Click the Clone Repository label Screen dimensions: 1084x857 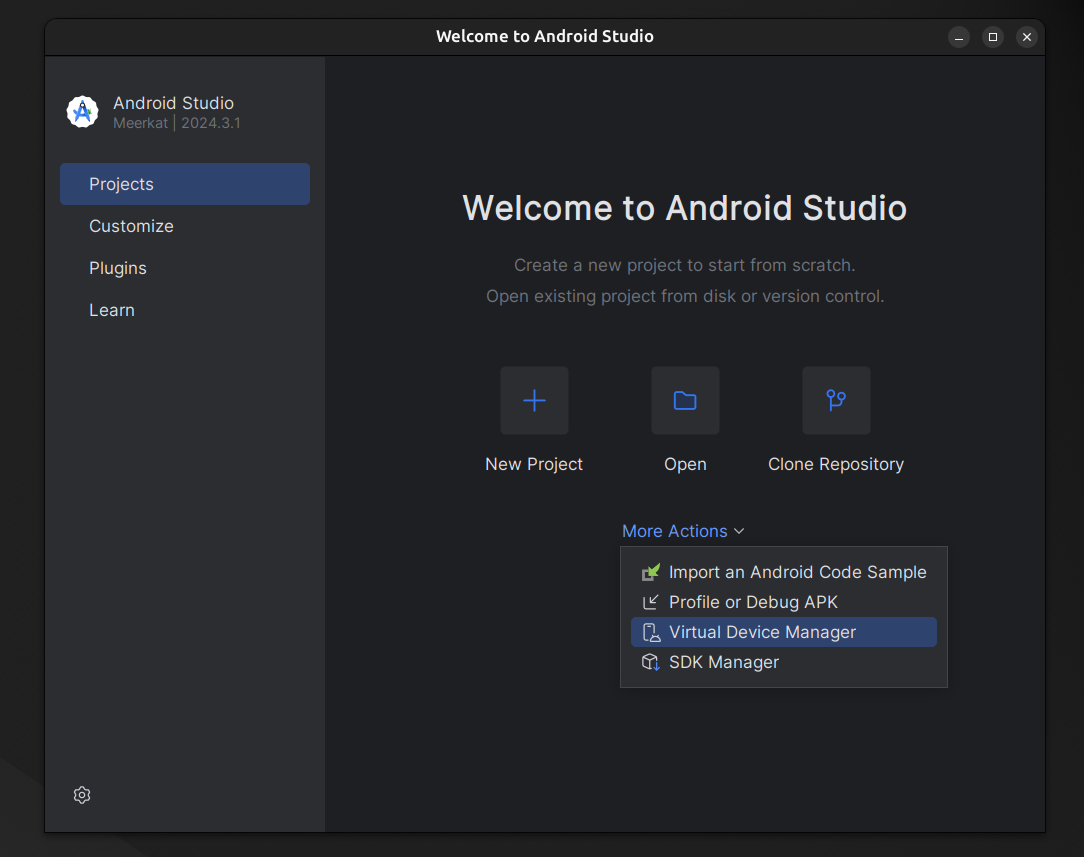pyautogui.click(x=836, y=464)
